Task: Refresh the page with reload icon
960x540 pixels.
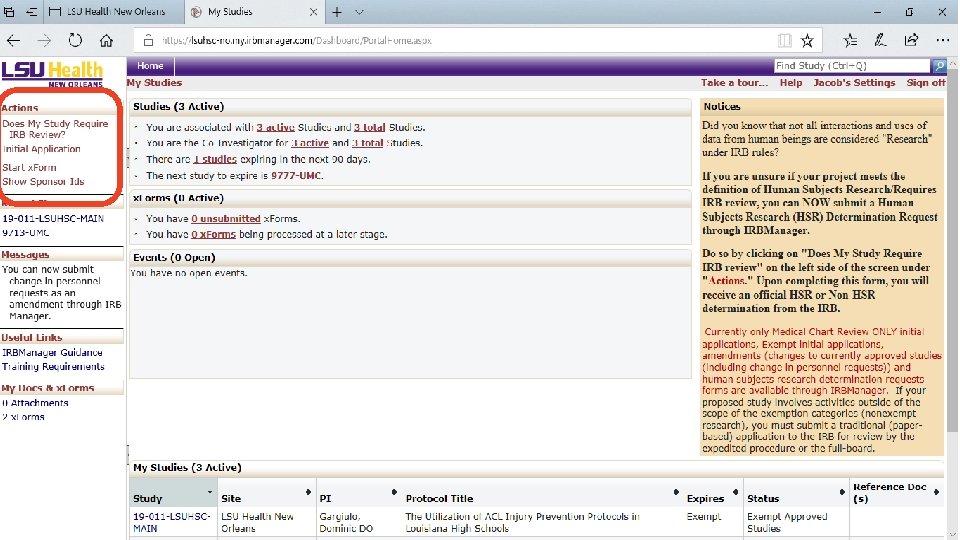Action: click(75, 41)
